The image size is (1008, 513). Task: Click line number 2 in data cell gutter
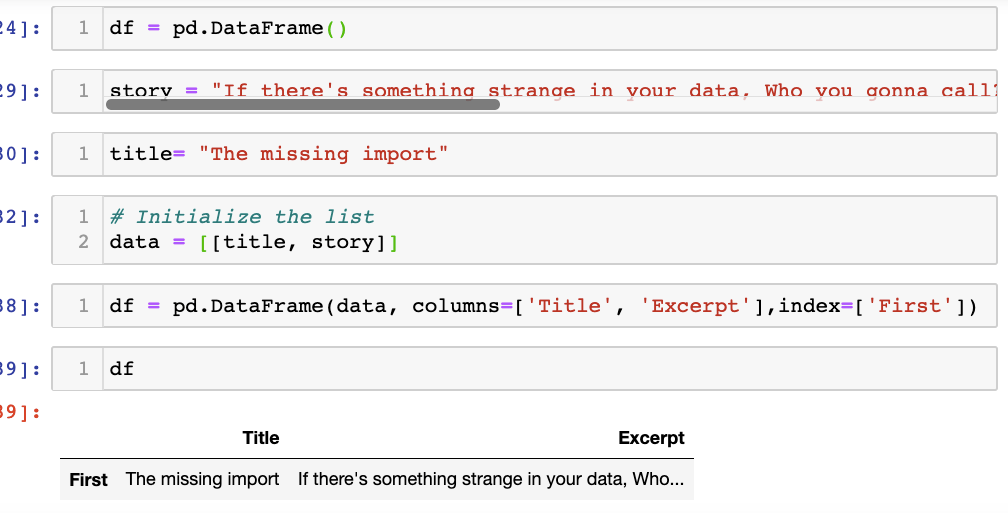[x=84, y=242]
